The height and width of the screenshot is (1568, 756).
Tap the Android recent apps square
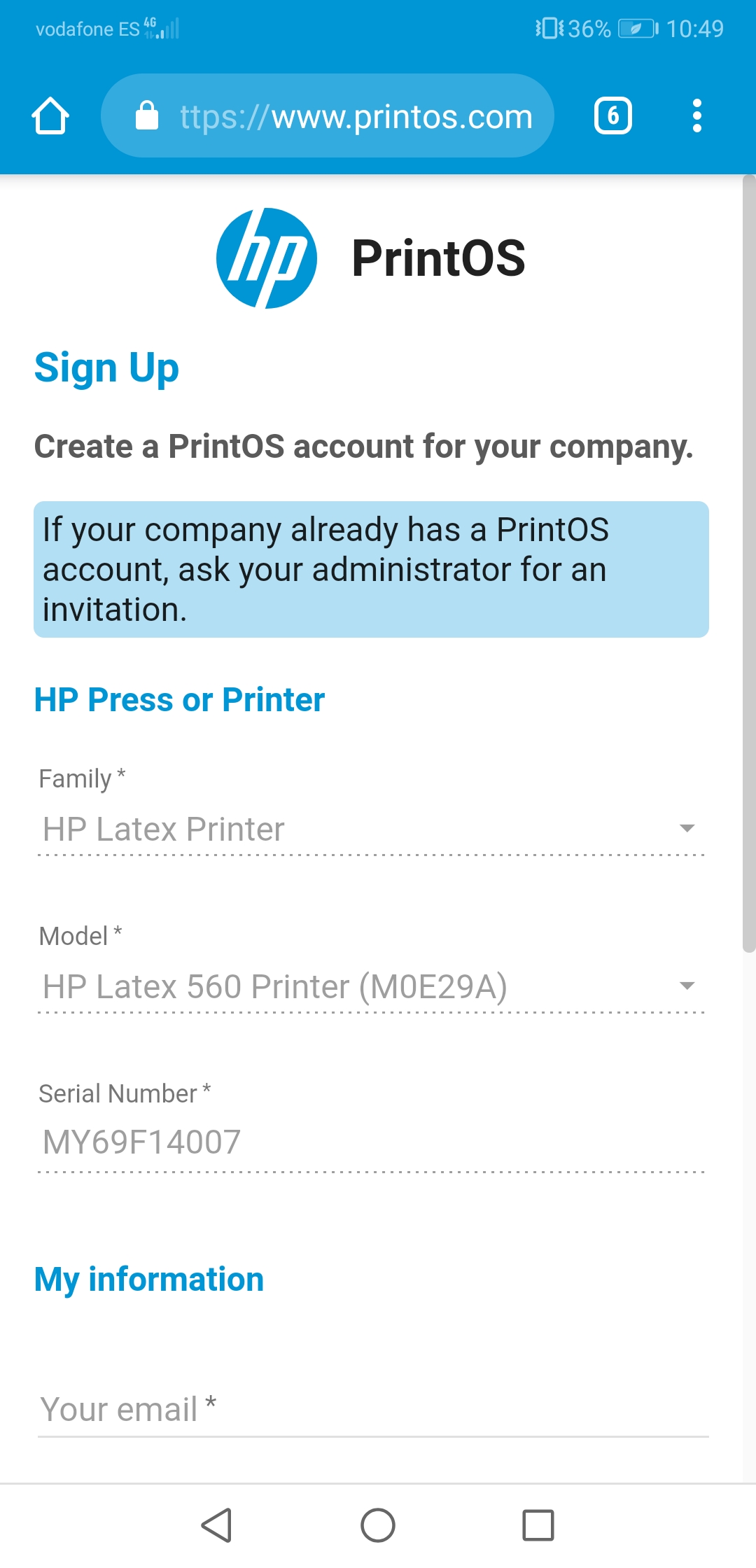coord(538,1525)
